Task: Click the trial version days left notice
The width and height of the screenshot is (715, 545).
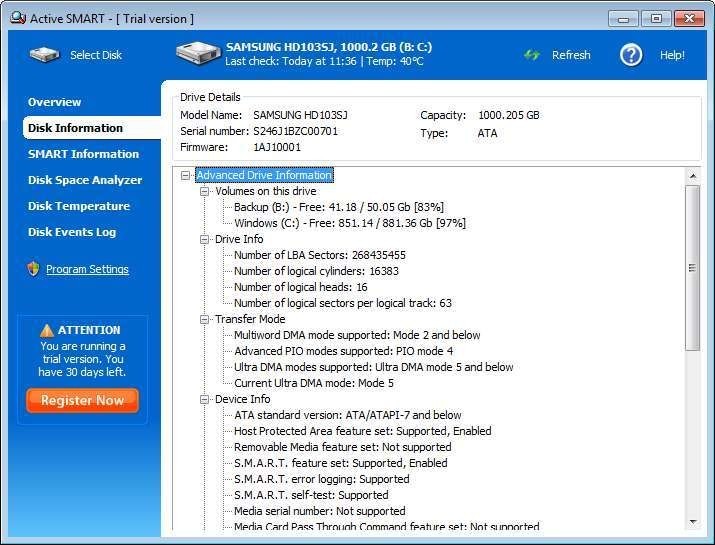Action: point(82,359)
